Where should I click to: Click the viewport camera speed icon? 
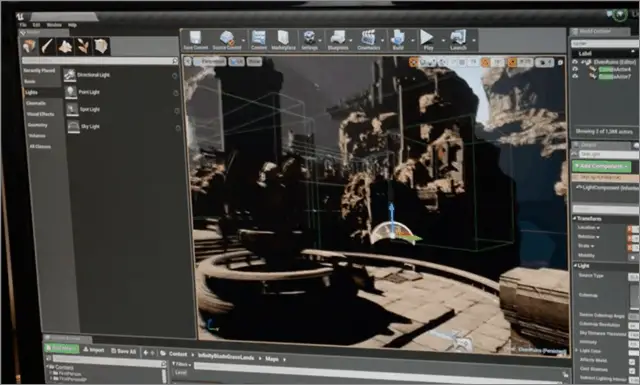click(545, 62)
